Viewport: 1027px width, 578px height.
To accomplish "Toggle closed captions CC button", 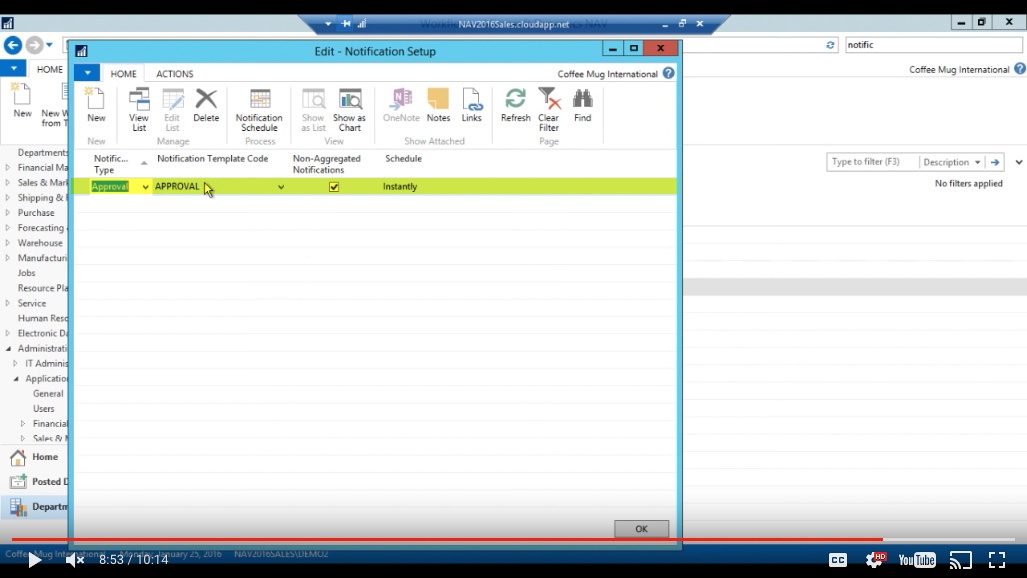I will pyautogui.click(x=838, y=560).
